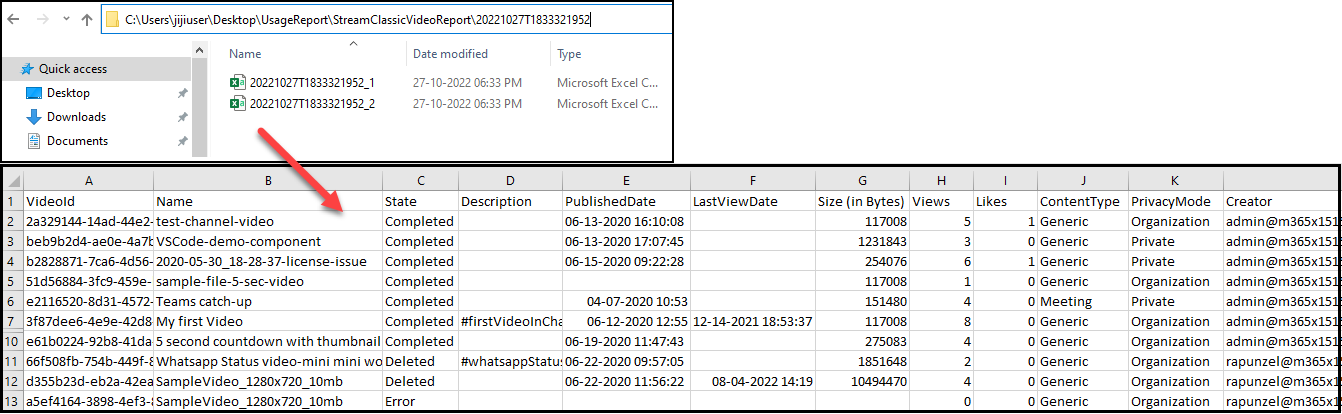The image size is (1342, 414).
Task: Unpin Desktop using its pin icon
Action: click(x=182, y=93)
